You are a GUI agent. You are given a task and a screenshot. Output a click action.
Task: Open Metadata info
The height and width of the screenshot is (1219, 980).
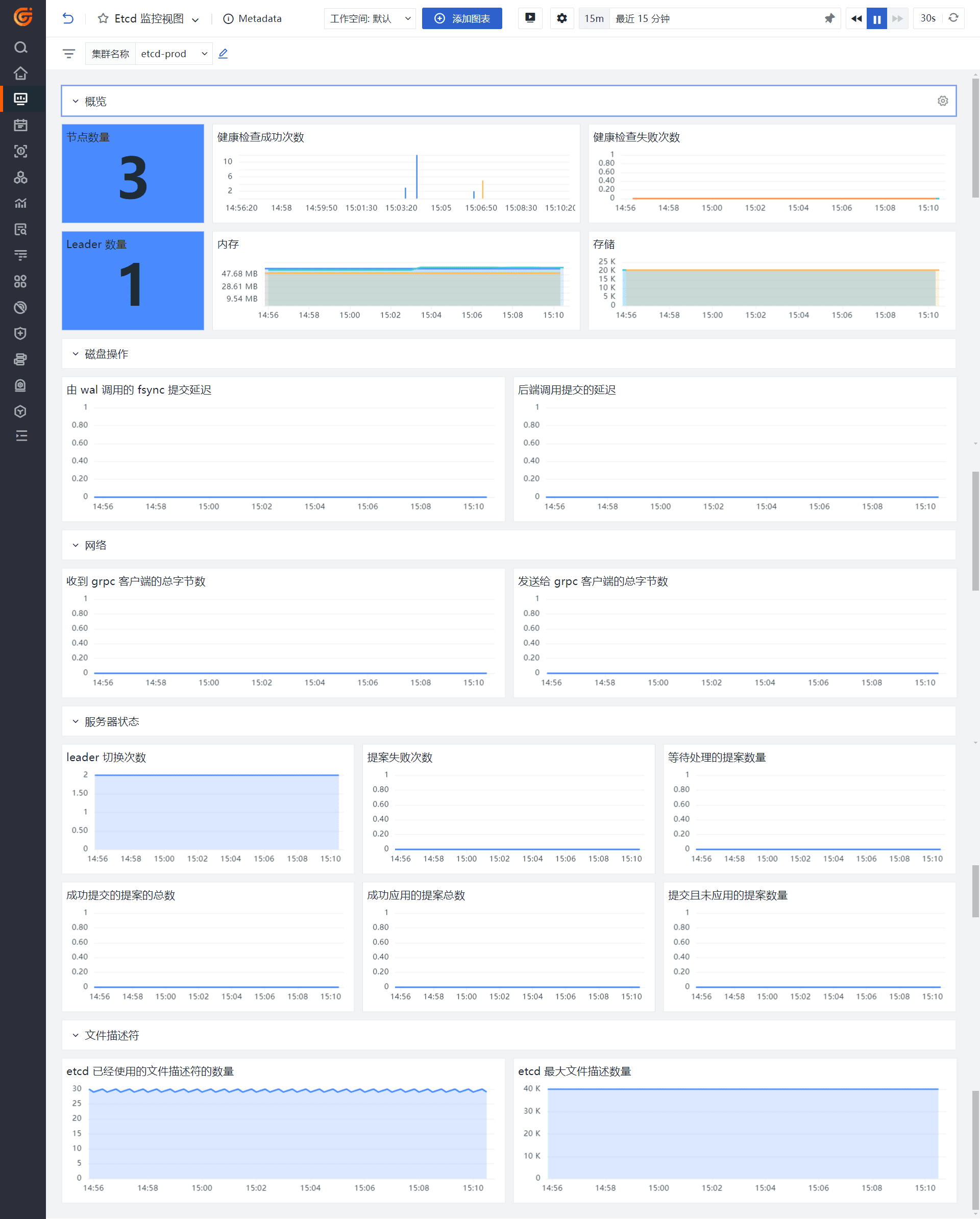[x=252, y=19]
